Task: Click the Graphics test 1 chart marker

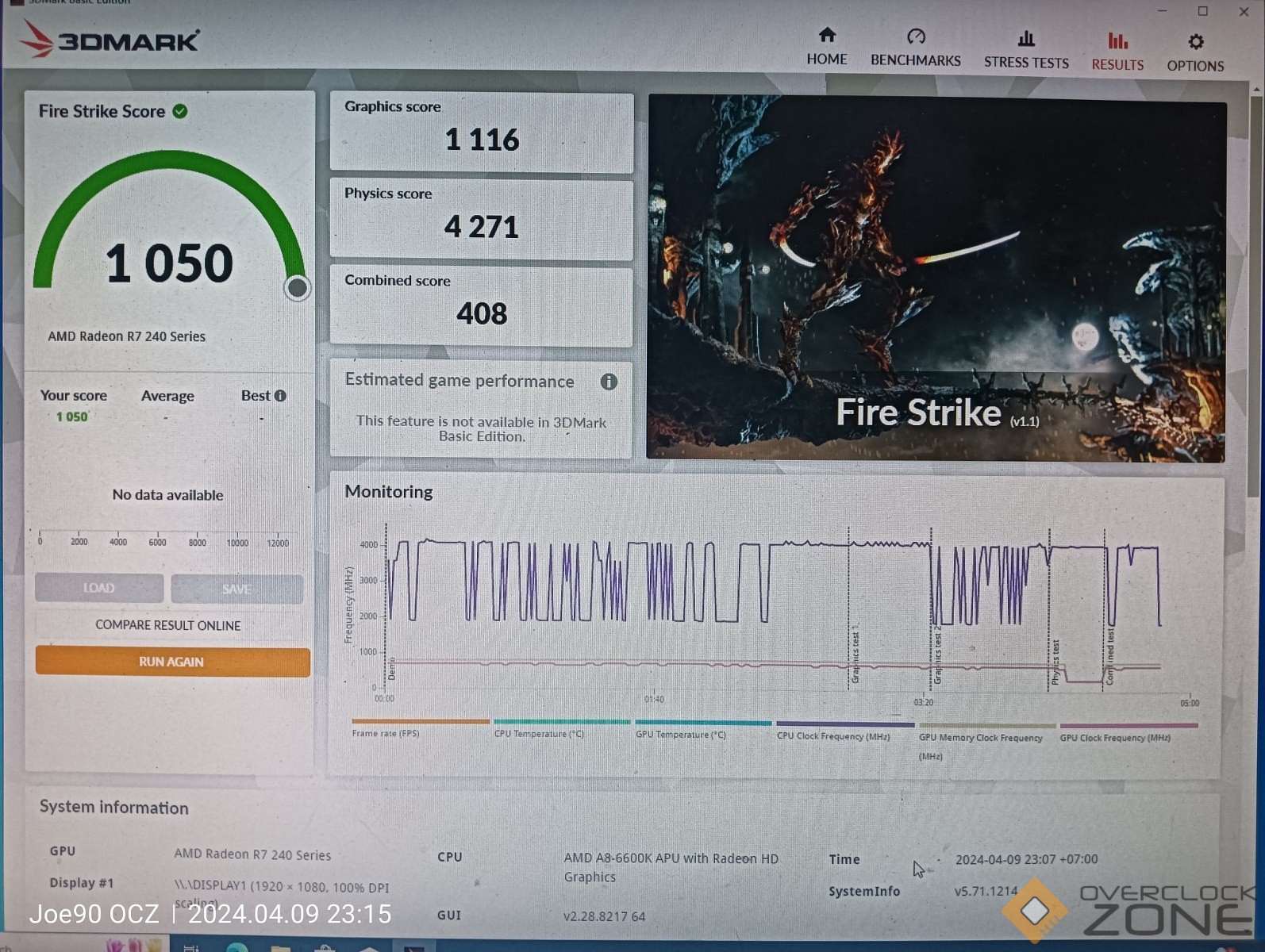Action: click(856, 654)
